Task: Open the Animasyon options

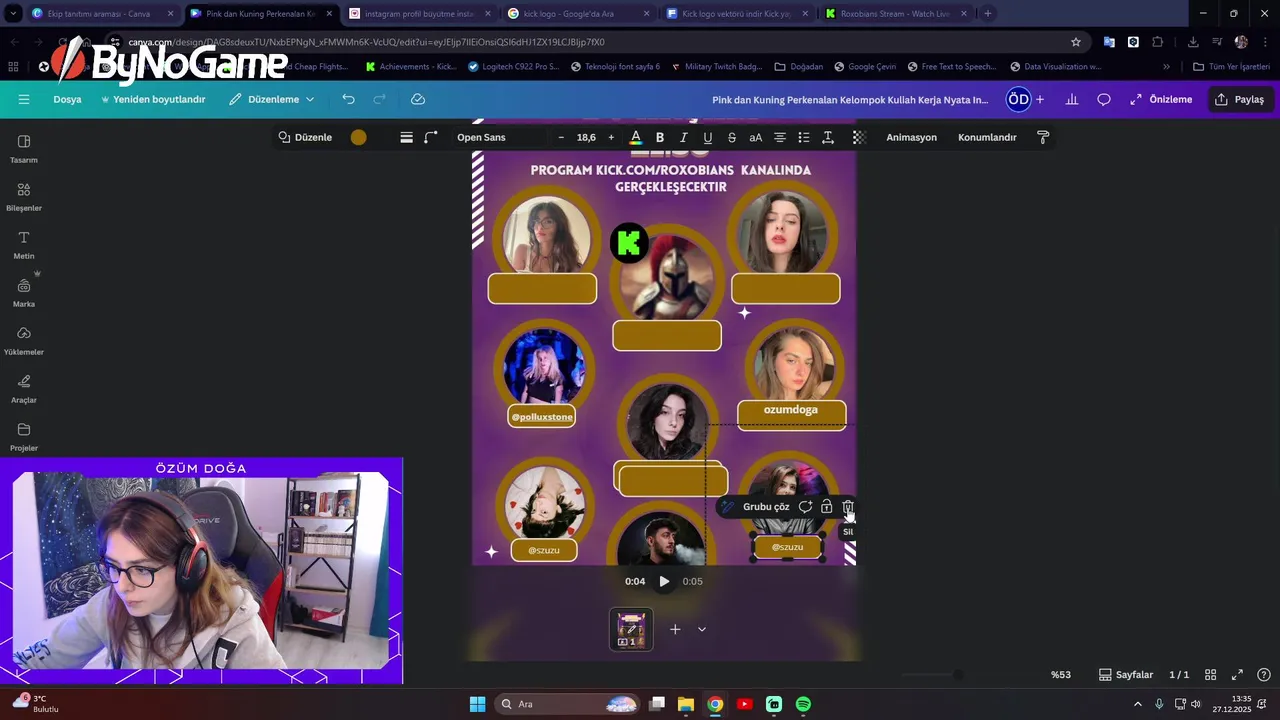Action: tap(911, 137)
